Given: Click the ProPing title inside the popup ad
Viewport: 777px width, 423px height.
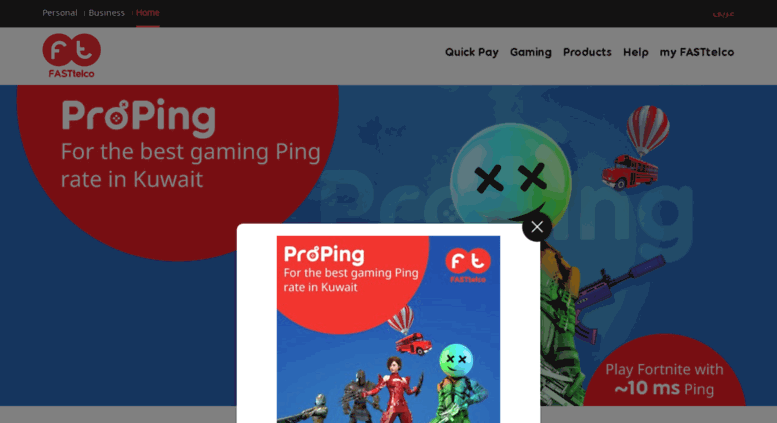Looking at the screenshot, I should tap(324, 255).
